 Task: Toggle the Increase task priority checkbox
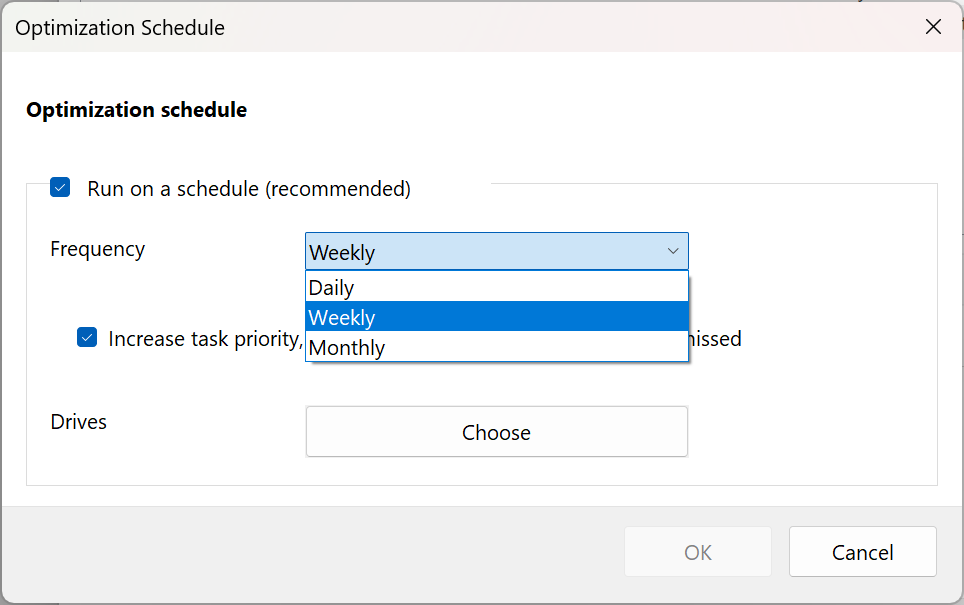click(87, 338)
